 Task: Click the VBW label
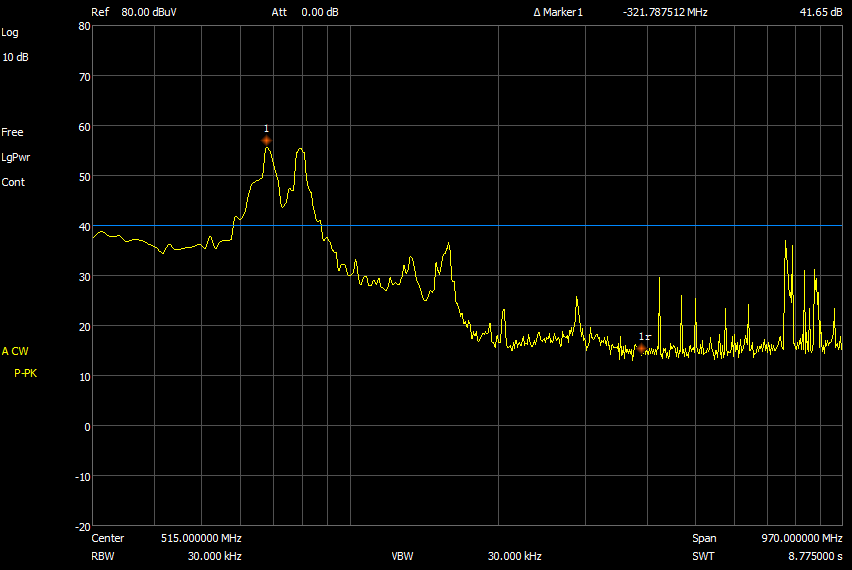point(402,556)
